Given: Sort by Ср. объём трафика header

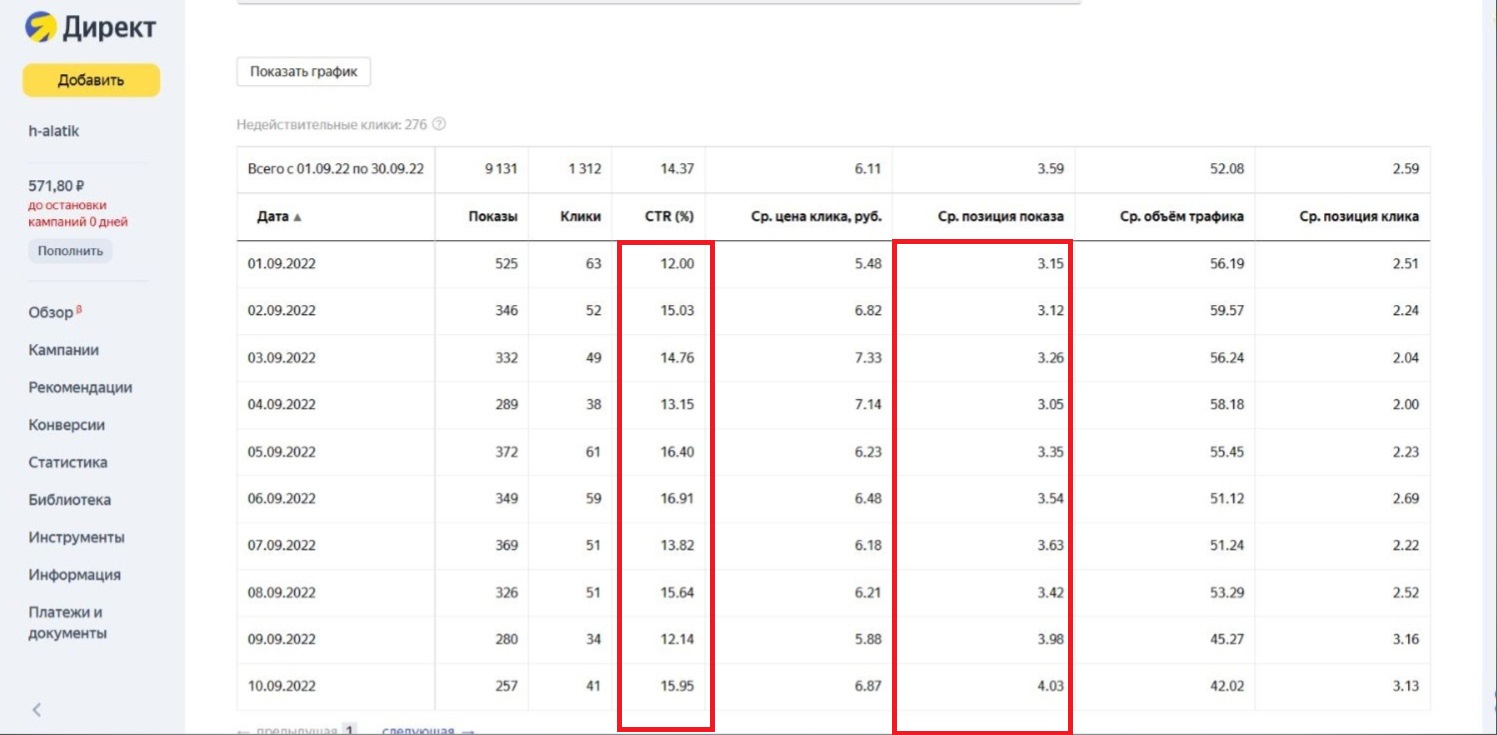Looking at the screenshot, I should (x=1183, y=217).
